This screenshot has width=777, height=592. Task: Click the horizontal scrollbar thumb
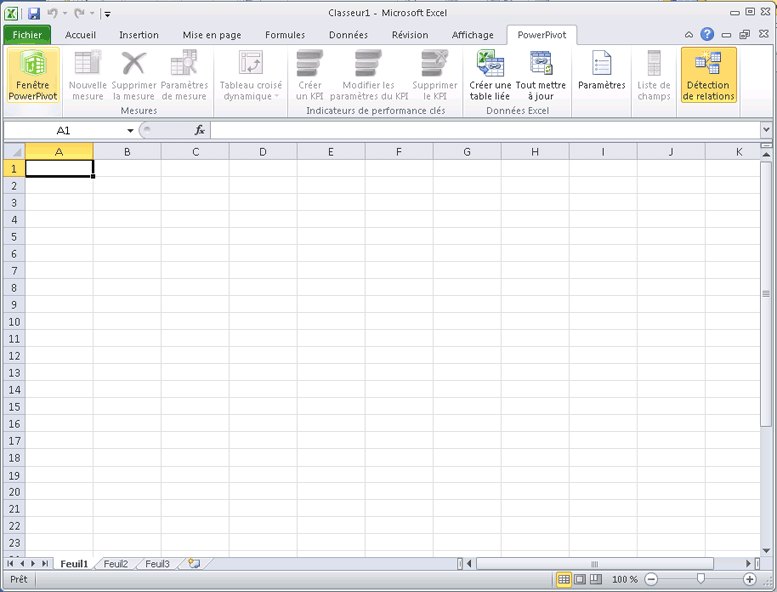pyautogui.click(x=595, y=564)
